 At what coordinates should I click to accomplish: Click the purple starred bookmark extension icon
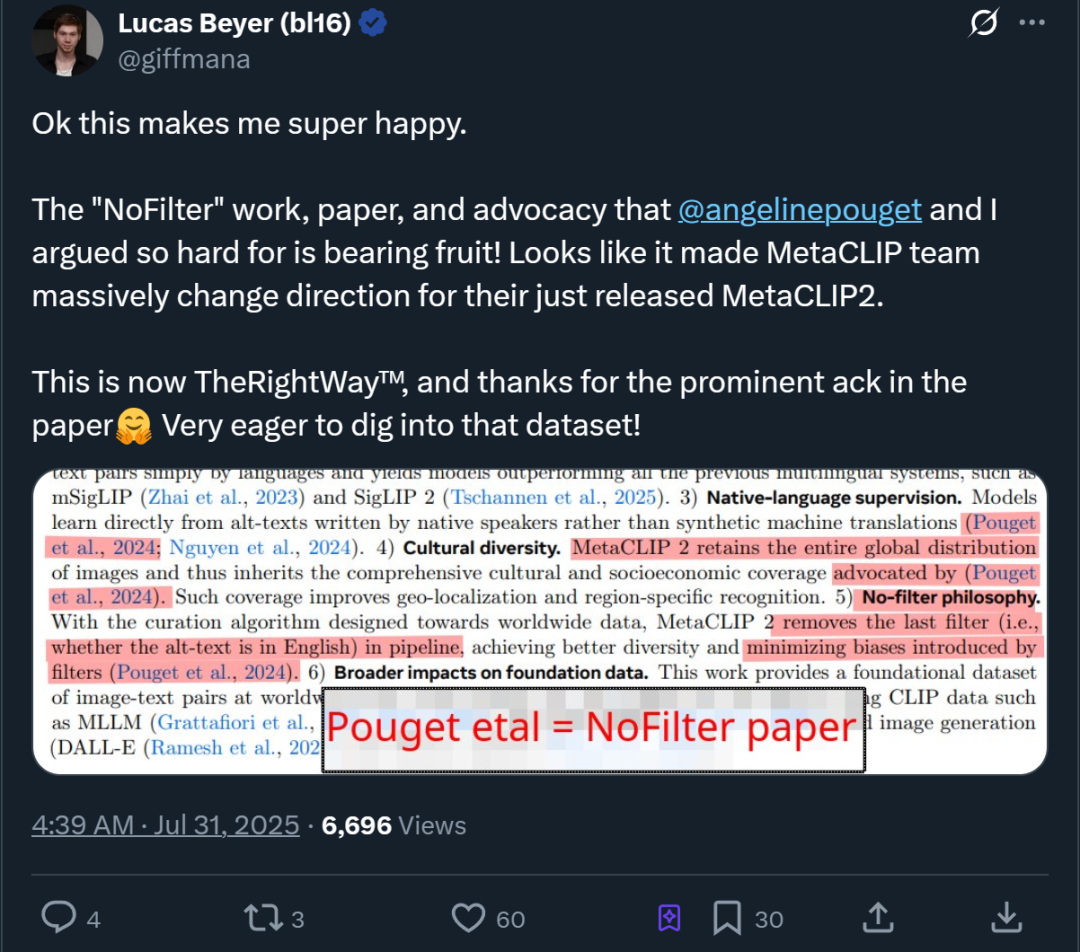(x=669, y=918)
